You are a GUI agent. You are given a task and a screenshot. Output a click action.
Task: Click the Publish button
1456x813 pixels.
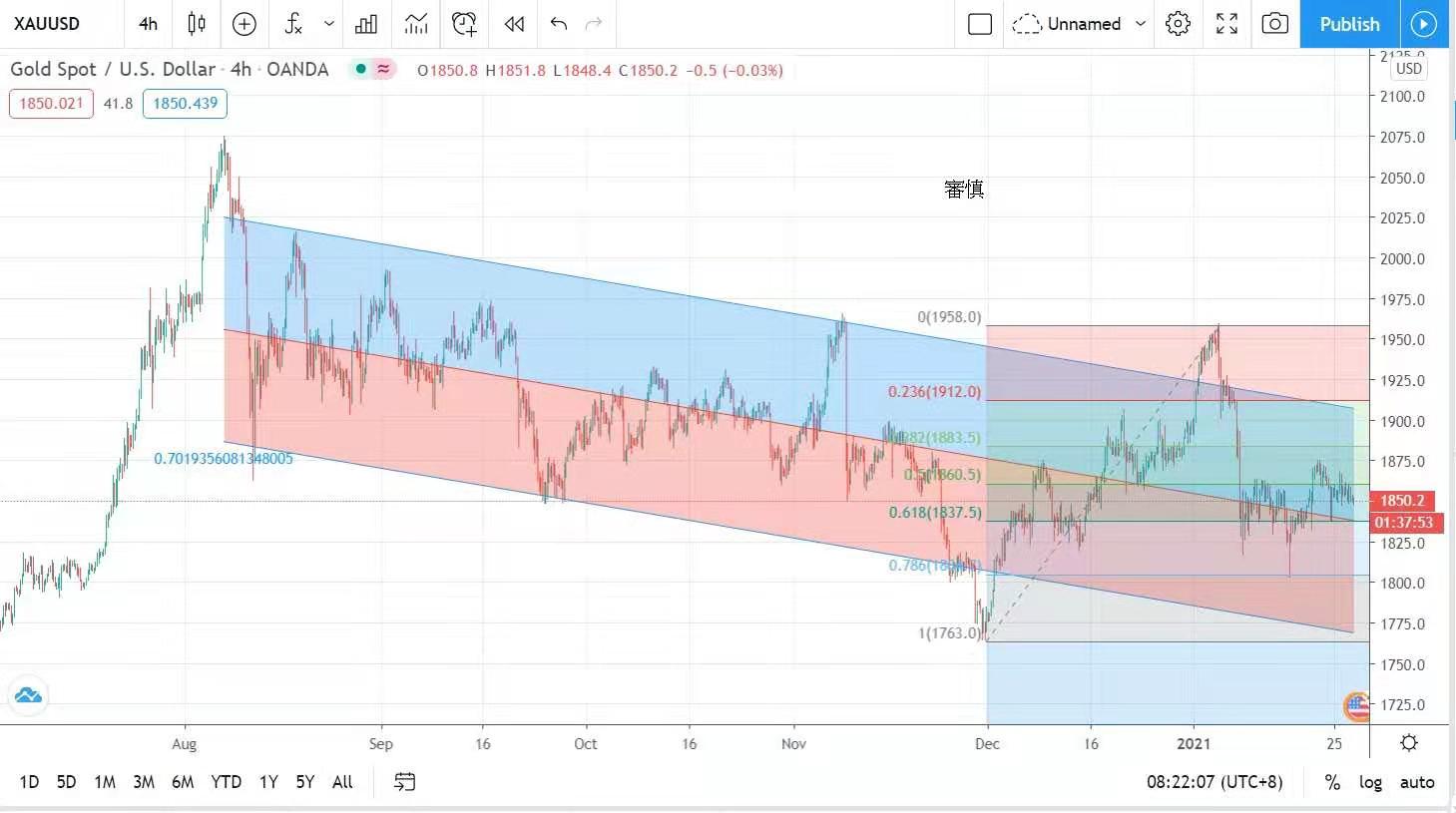click(x=1349, y=24)
